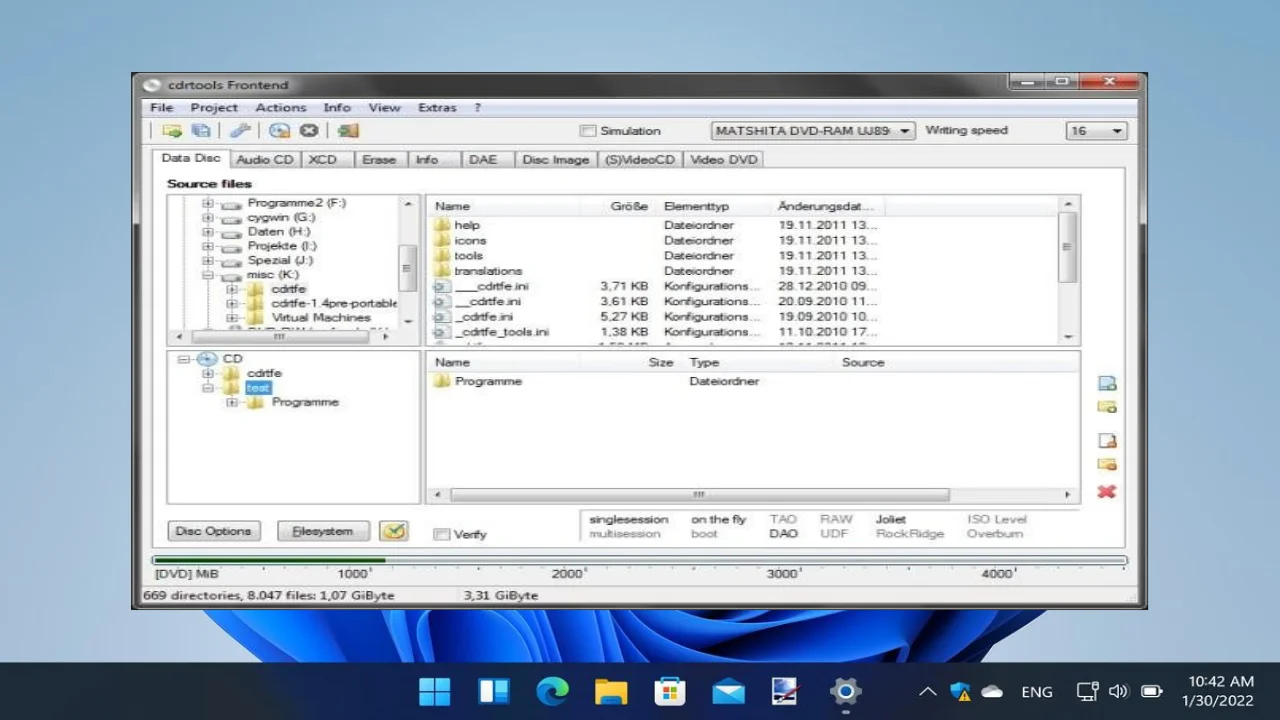
Task: Open the Actions menu
Action: (281, 107)
